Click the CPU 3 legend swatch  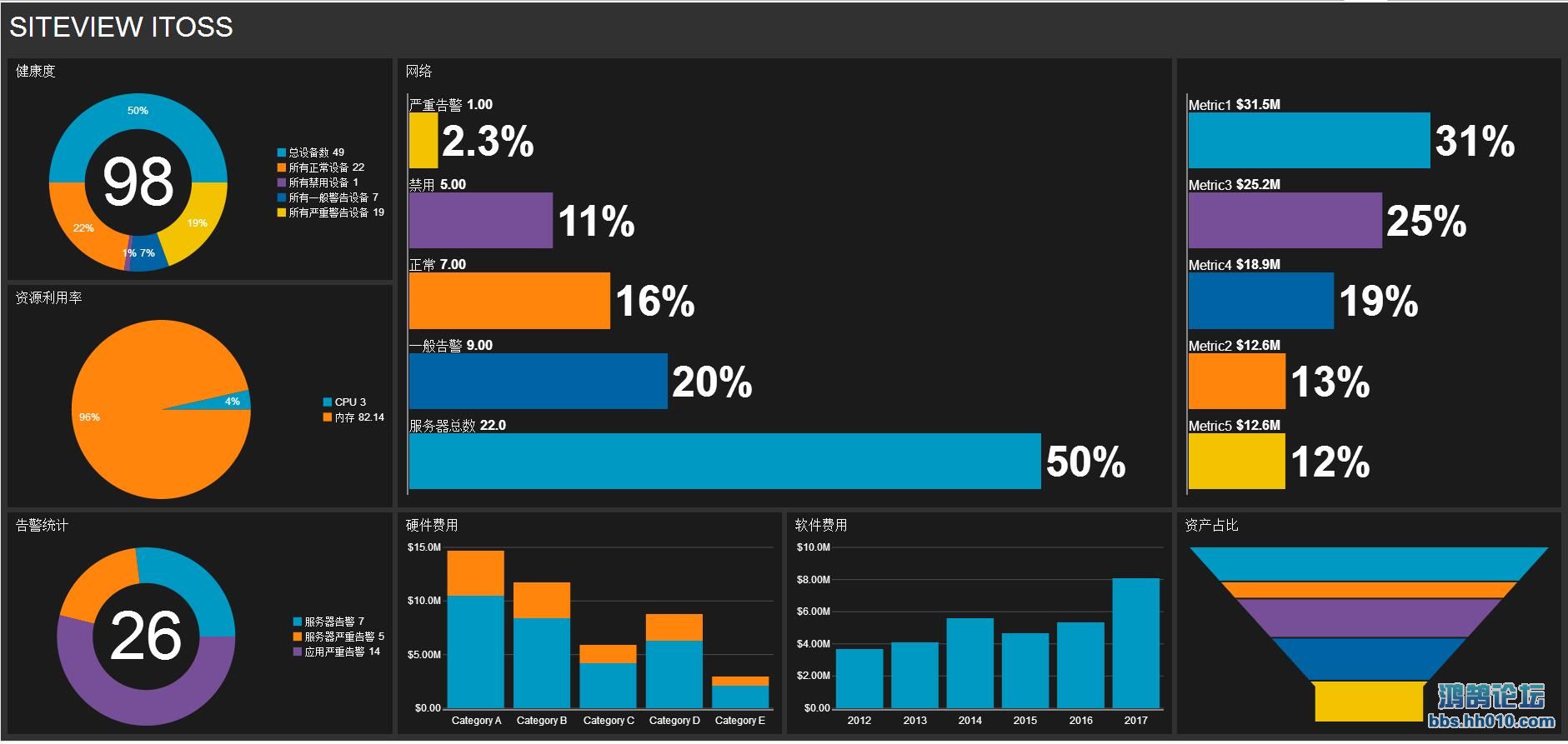[x=328, y=402]
